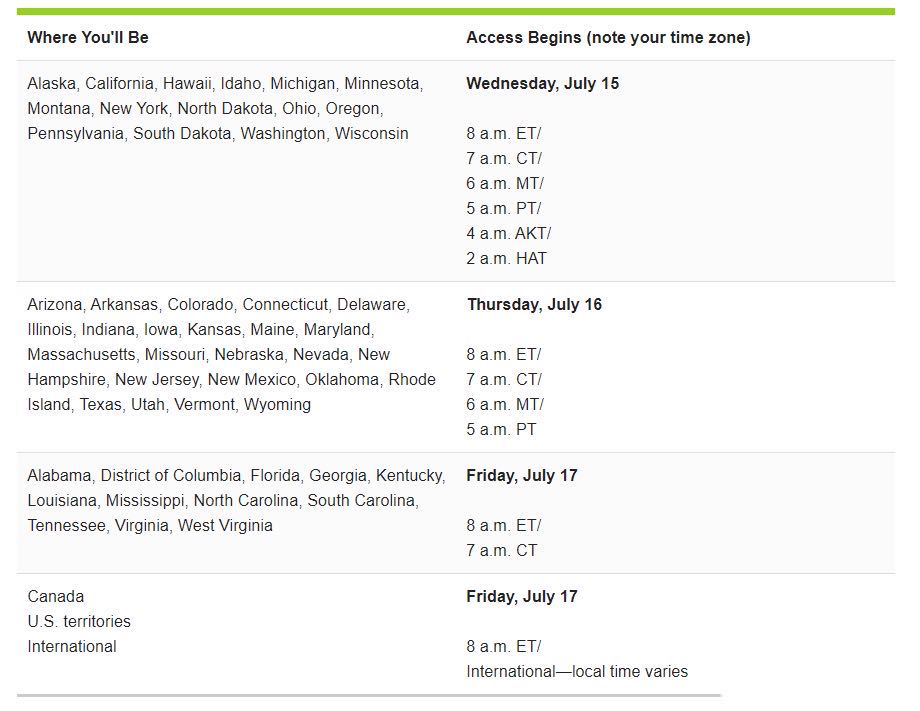The height and width of the screenshot is (711, 920).
Task: Click the "International—local time varies" note
Action: [577, 672]
